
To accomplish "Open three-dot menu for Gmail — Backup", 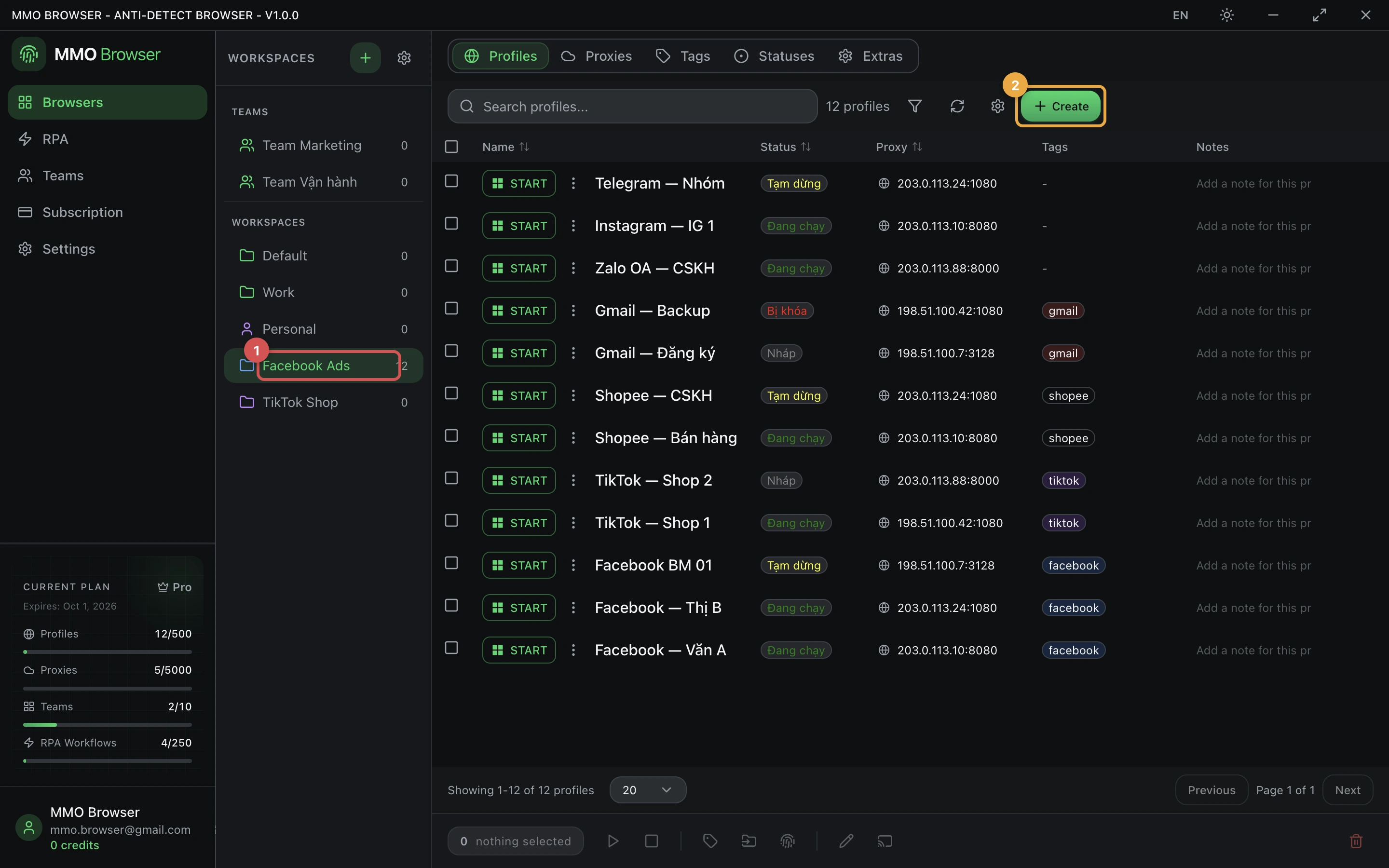I will (573, 311).
